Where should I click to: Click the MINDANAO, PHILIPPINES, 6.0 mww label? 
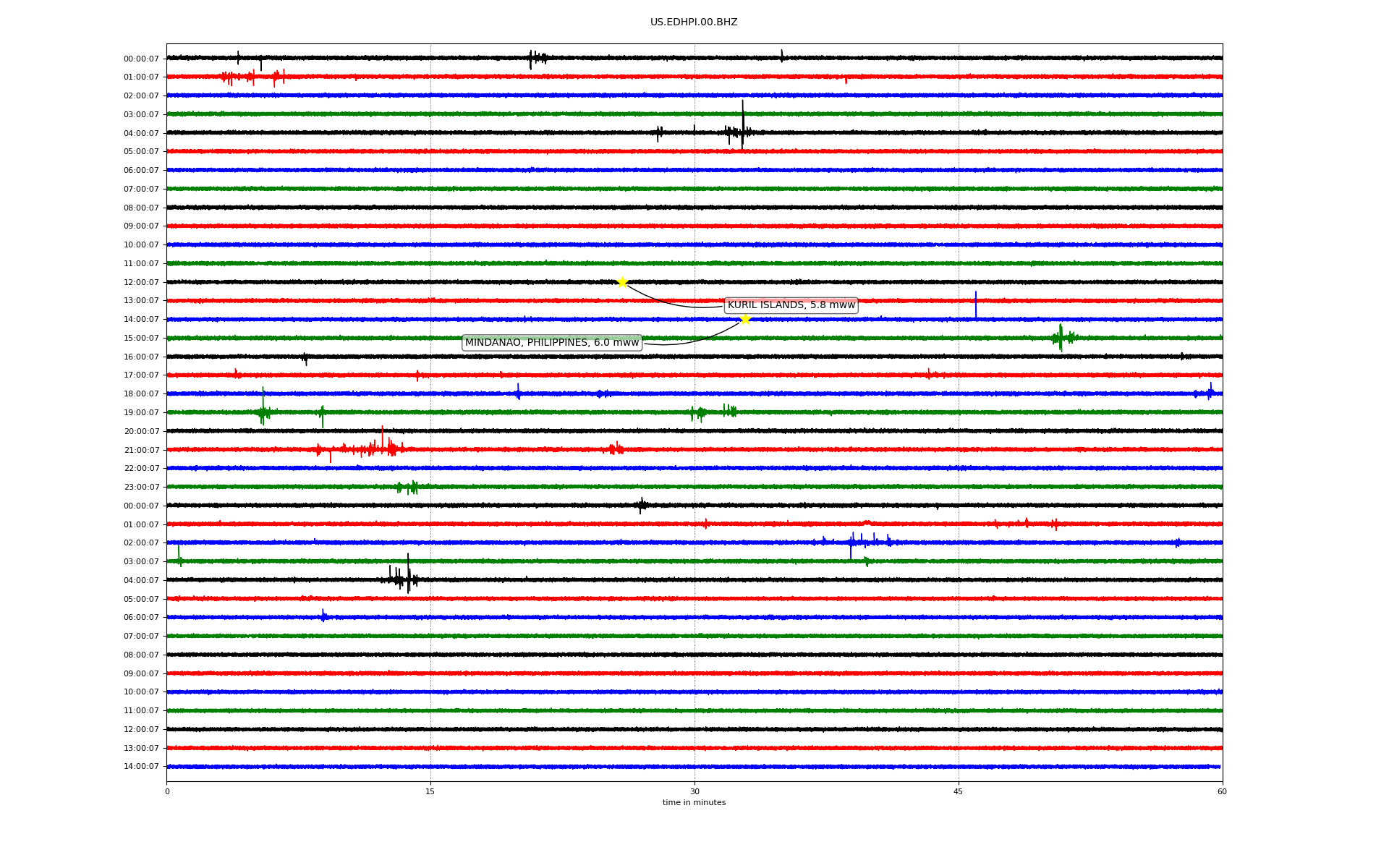(x=552, y=343)
